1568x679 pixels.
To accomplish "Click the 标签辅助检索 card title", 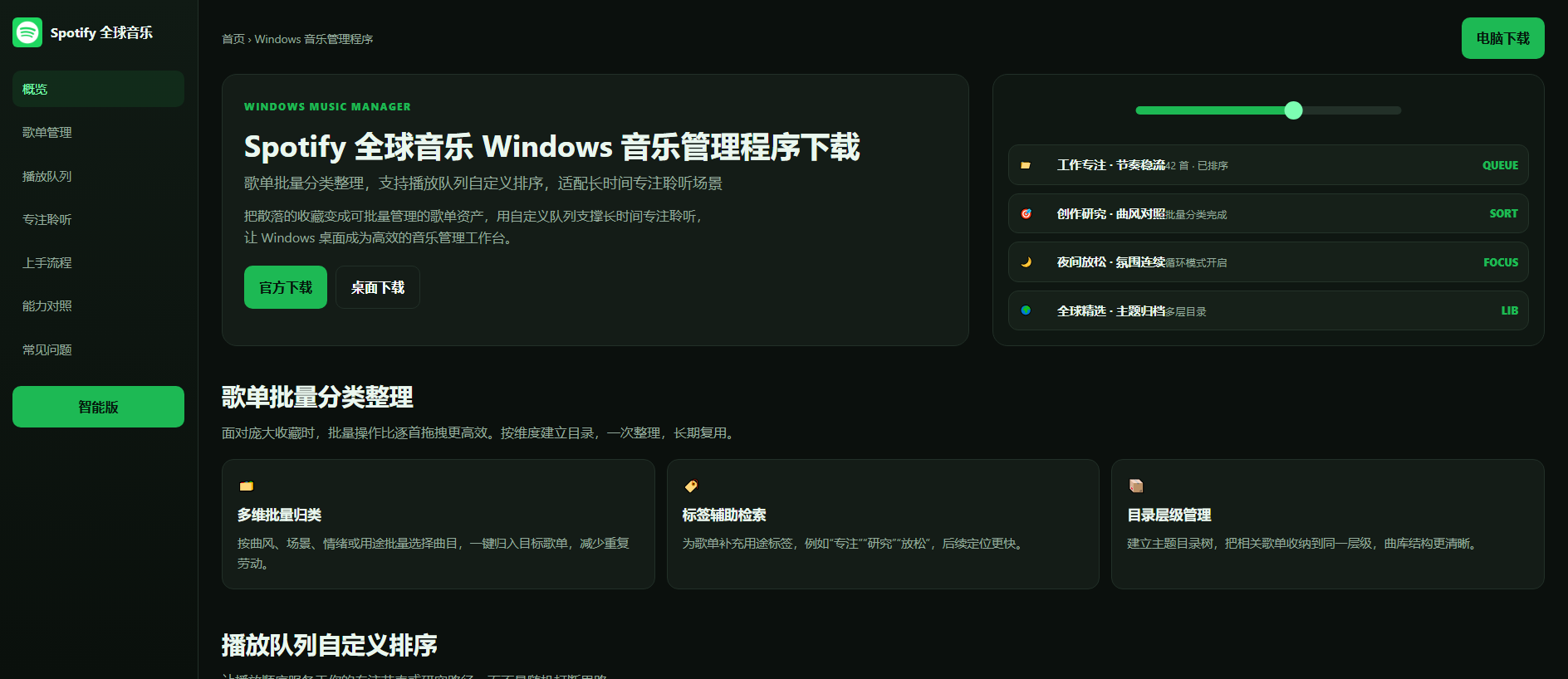I will (724, 515).
